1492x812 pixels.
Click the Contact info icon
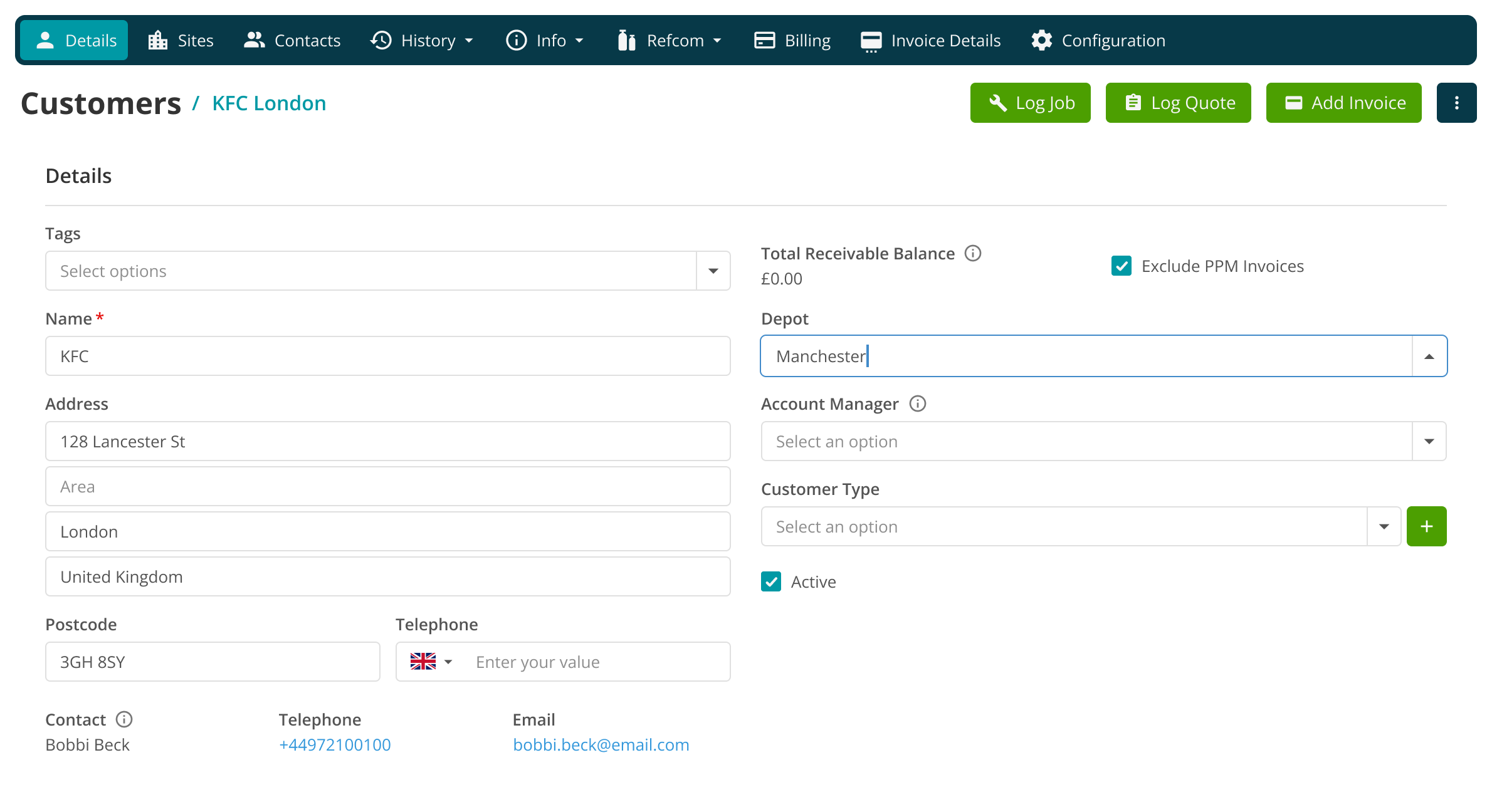[x=124, y=719]
